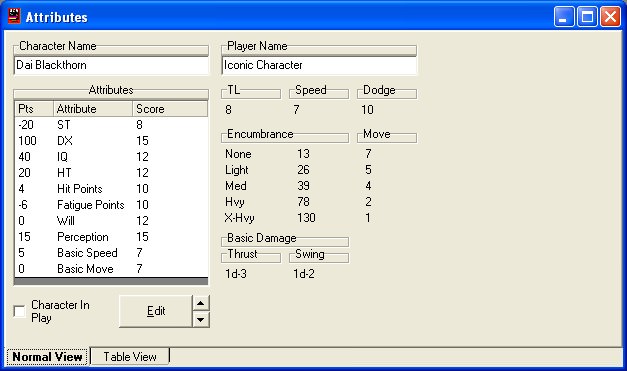Click the down arrow beside Edit
The height and width of the screenshot is (371, 627).
(x=201, y=319)
